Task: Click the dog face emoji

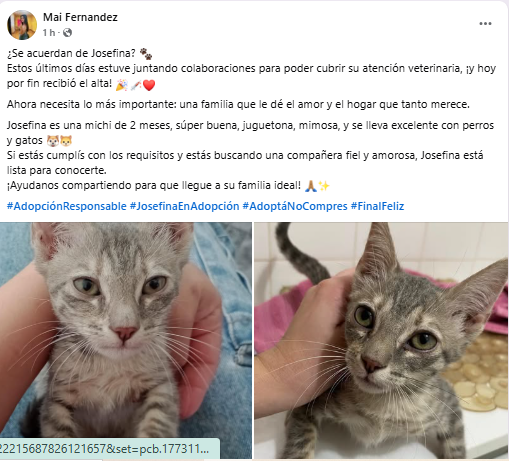Action: pyautogui.click(x=52, y=141)
